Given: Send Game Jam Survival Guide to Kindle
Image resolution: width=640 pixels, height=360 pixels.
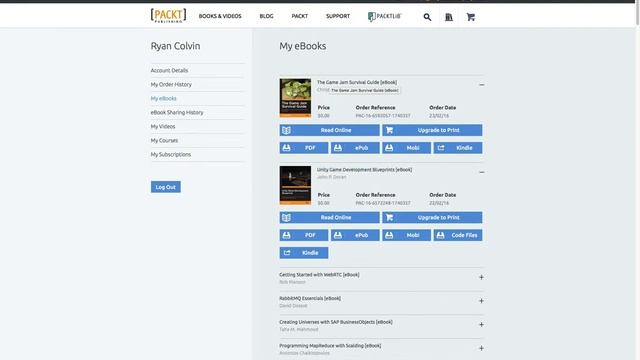Looking at the screenshot, I should 458,148.
